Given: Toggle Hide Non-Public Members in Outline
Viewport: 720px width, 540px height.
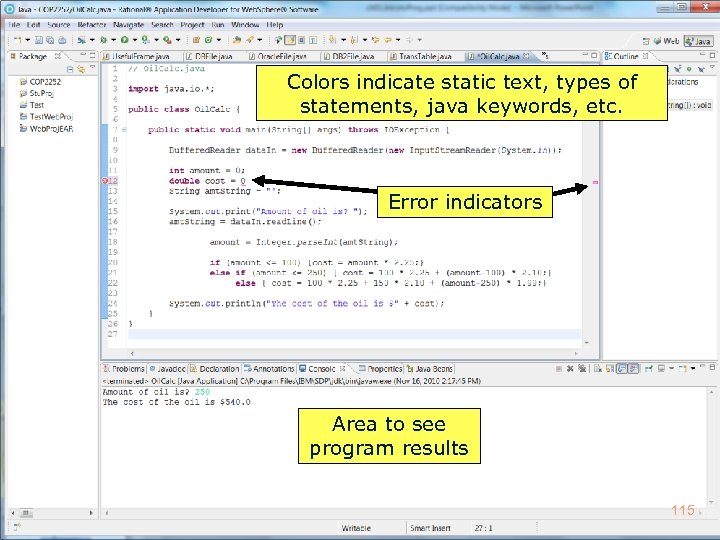Looking at the screenshot, I should point(689,69).
